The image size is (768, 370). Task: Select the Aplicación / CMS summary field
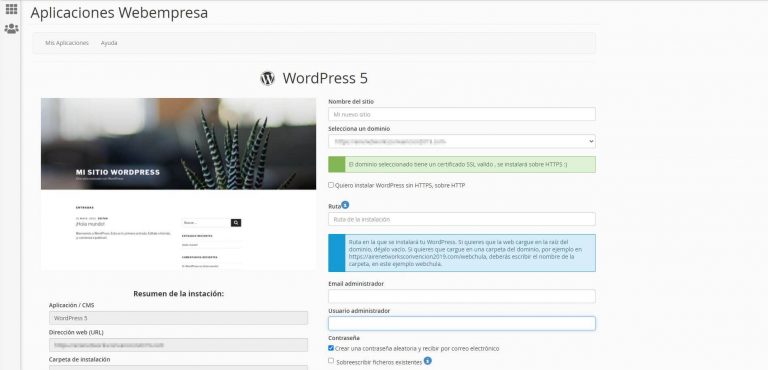pyautogui.click(x=178, y=318)
